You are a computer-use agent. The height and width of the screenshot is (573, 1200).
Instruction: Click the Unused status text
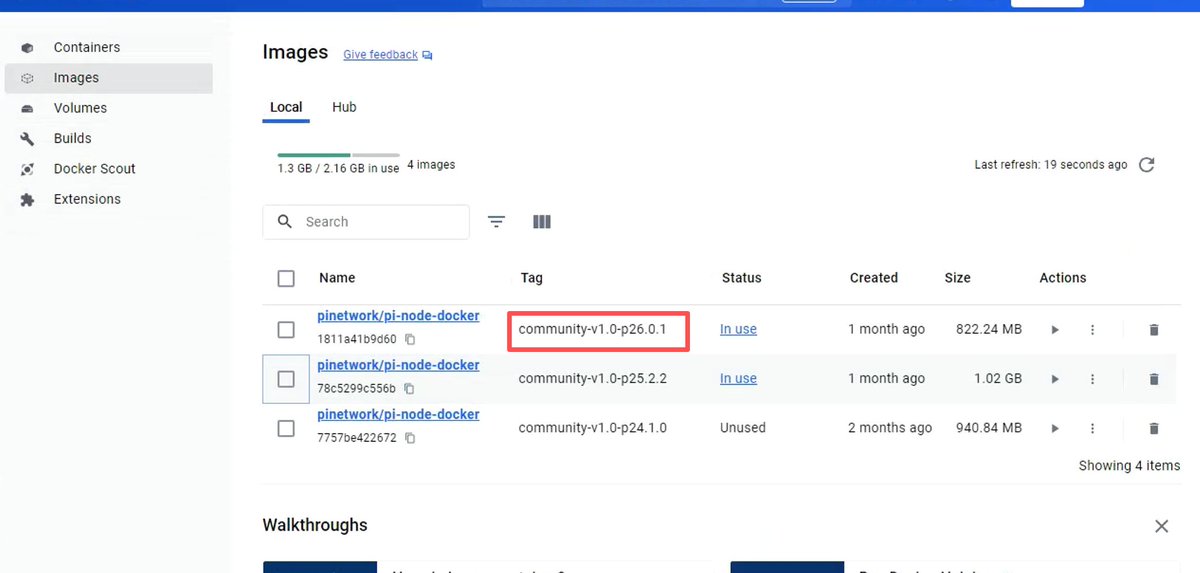743,428
